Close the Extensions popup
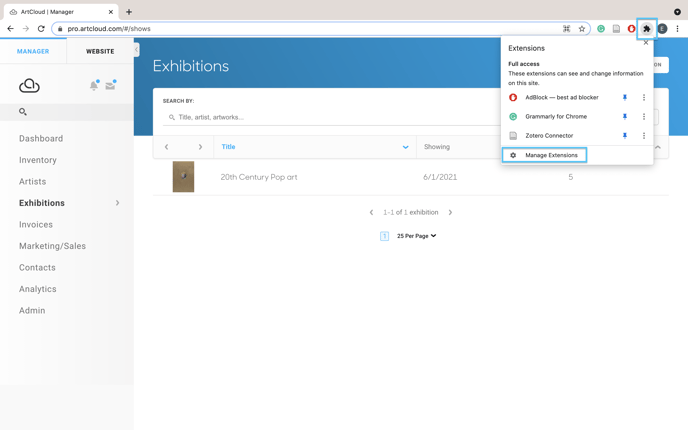 point(645,43)
